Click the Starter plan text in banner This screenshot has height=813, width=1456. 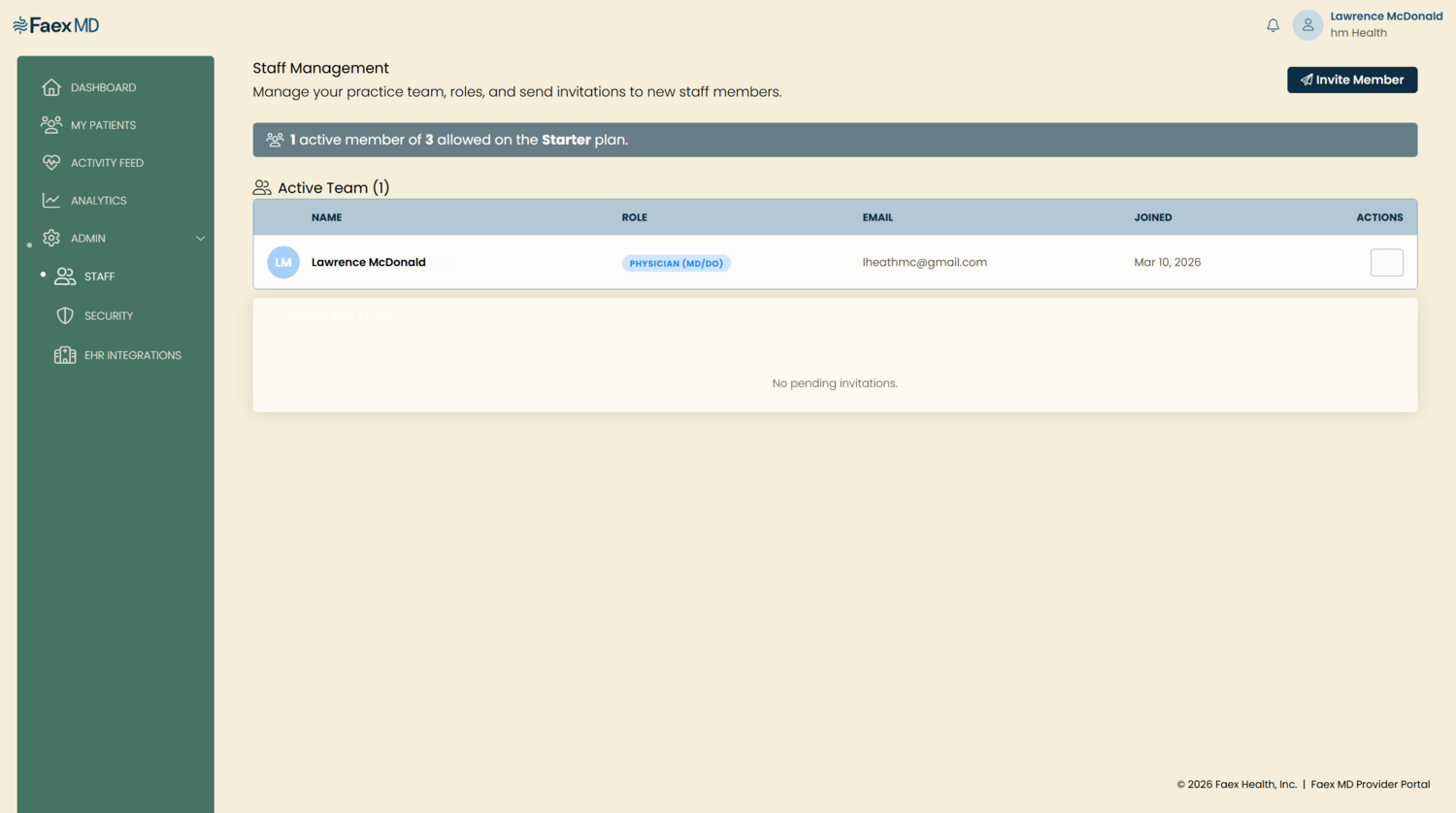click(566, 140)
